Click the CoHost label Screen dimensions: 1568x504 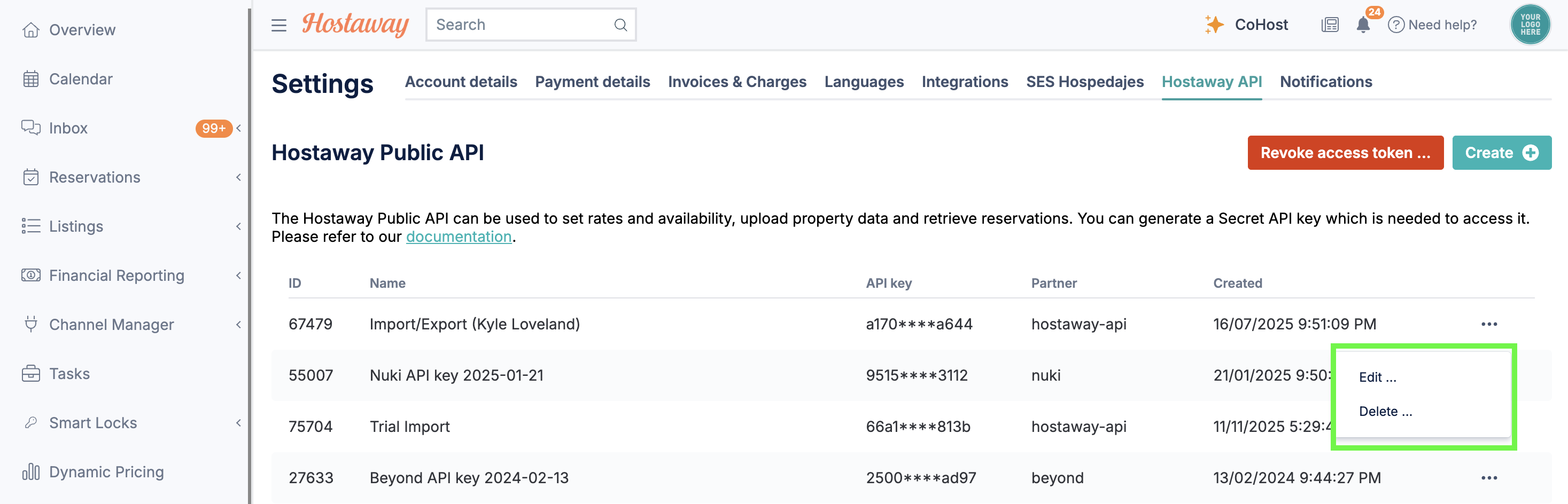coord(1261,25)
